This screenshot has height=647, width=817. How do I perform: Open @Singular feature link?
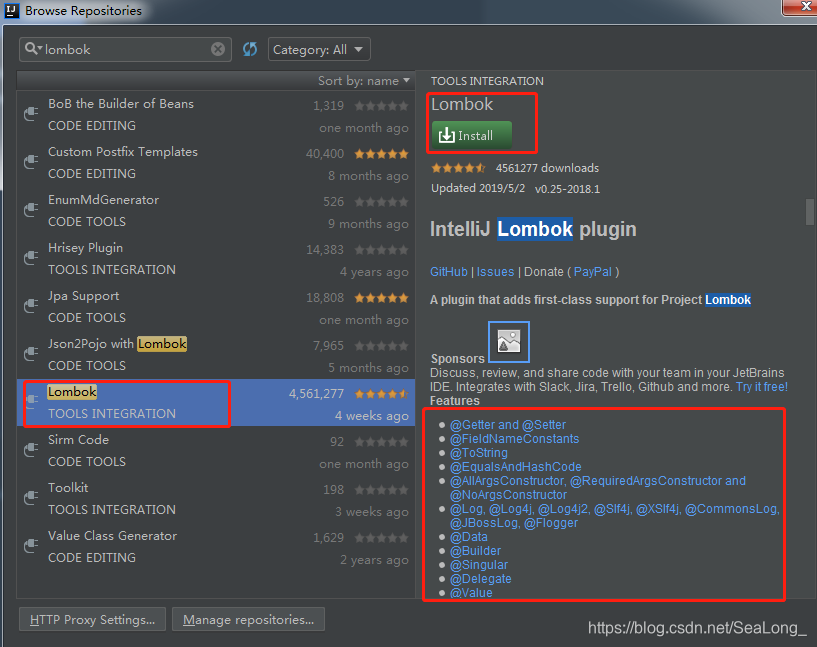tap(478, 565)
